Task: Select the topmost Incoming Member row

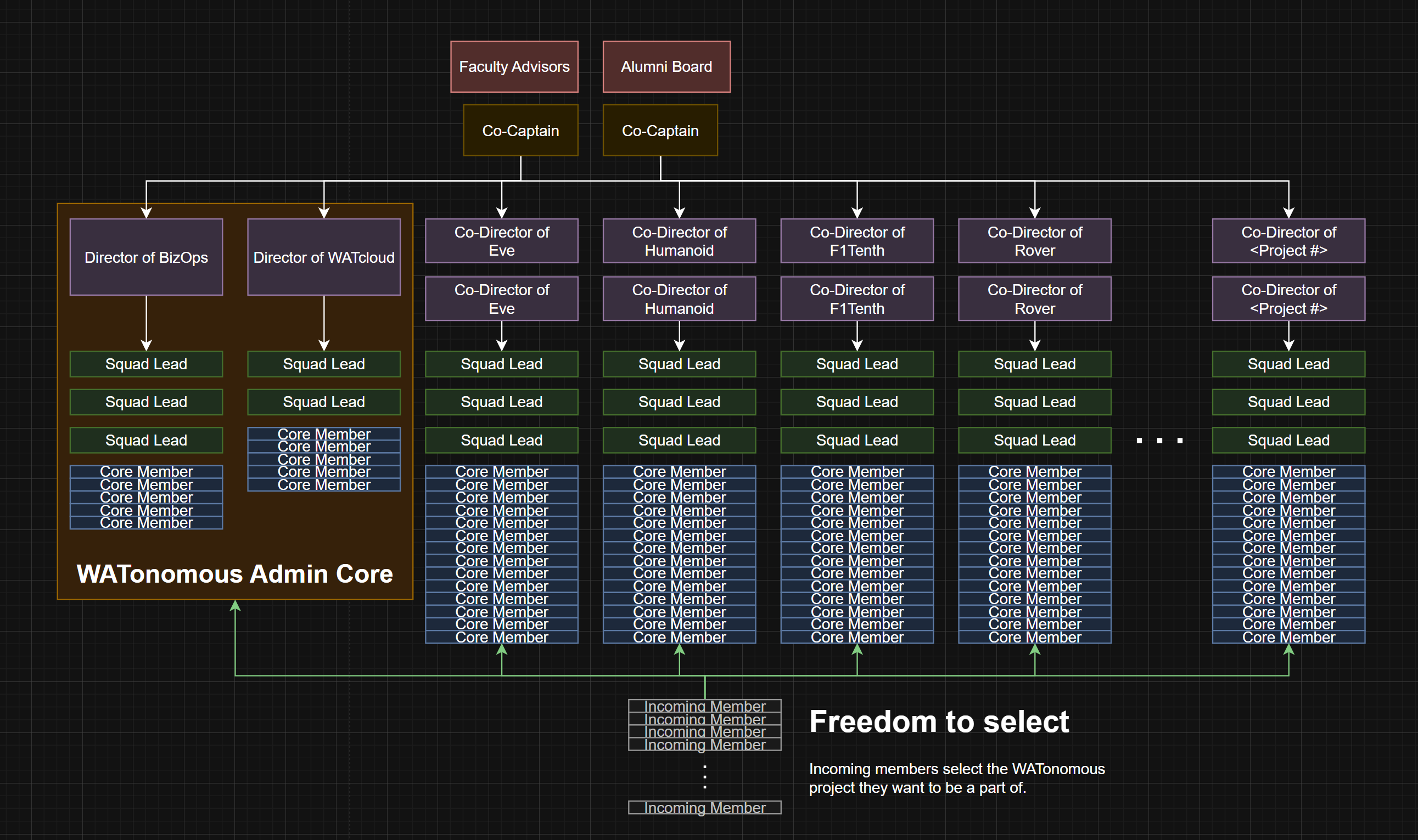Action: [x=705, y=707]
